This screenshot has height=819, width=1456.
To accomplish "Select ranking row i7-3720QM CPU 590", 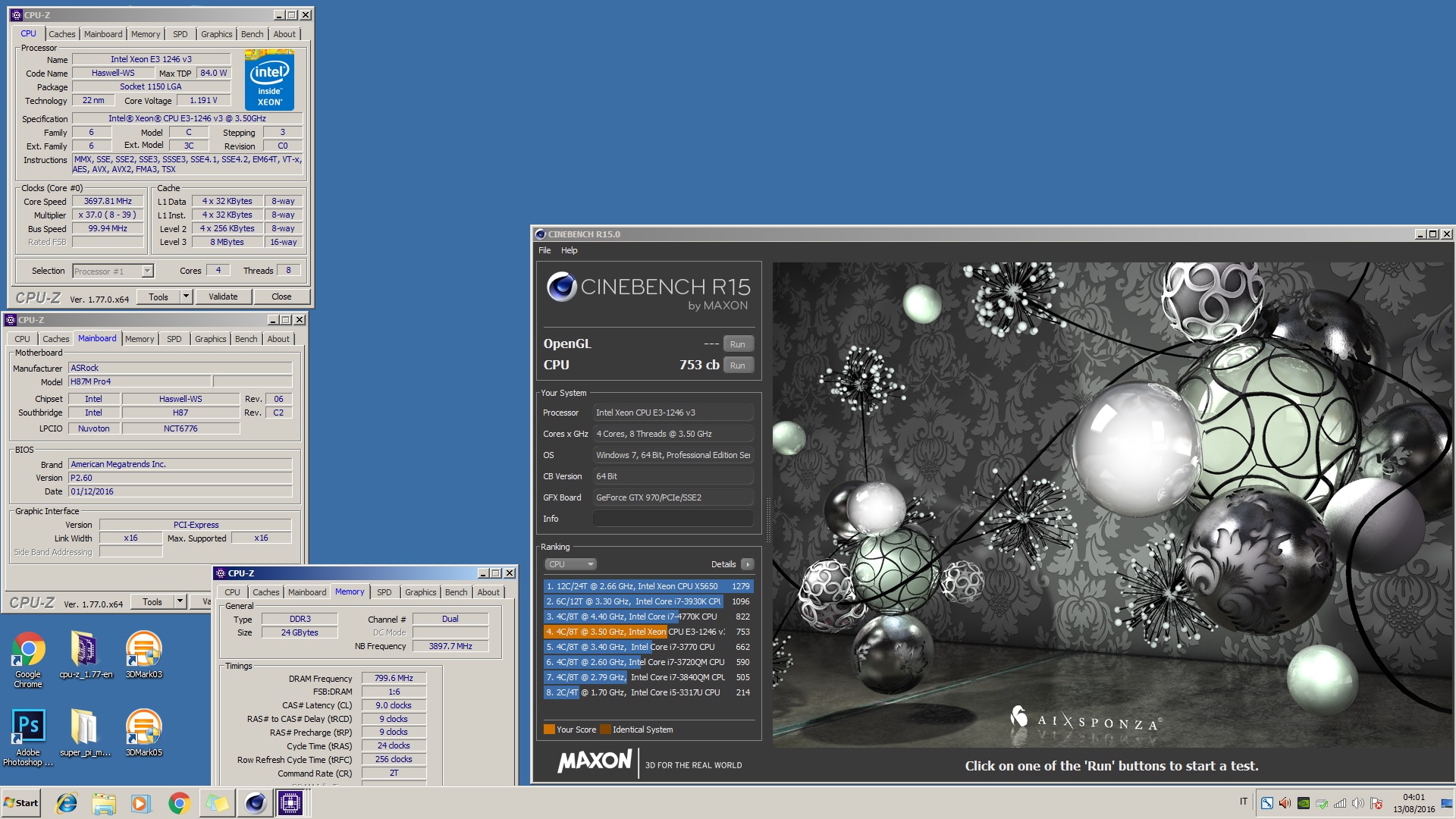I will click(x=648, y=662).
